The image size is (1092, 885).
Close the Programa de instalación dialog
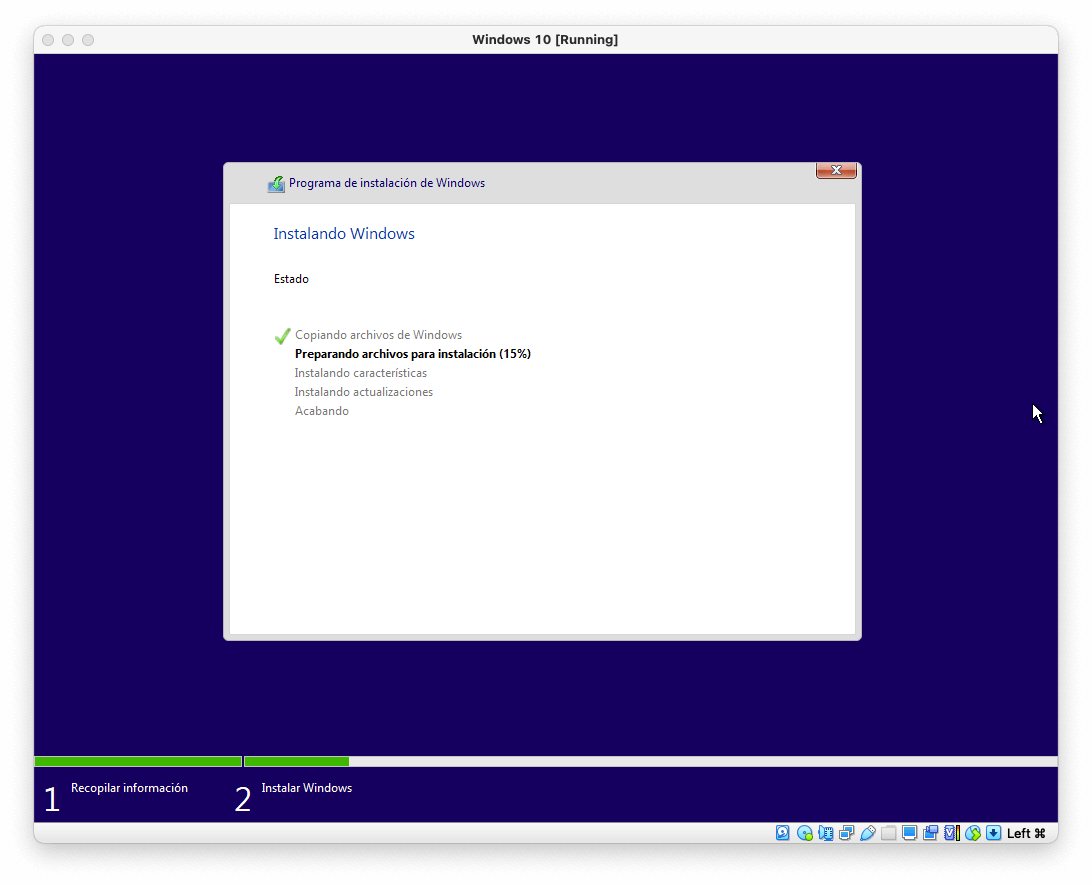point(836,170)
